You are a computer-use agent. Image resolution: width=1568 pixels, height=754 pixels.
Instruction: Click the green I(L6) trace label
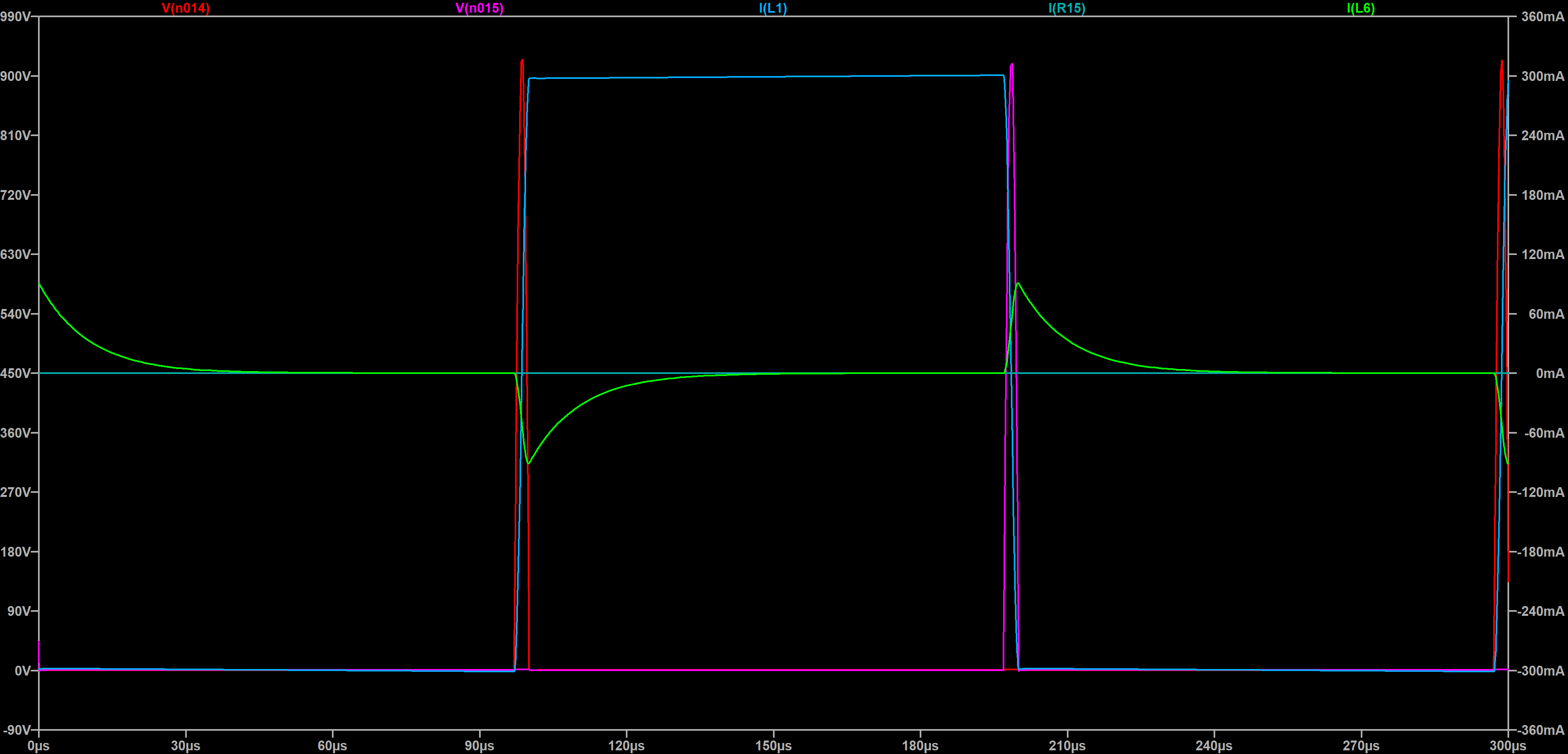[1360, 8]
